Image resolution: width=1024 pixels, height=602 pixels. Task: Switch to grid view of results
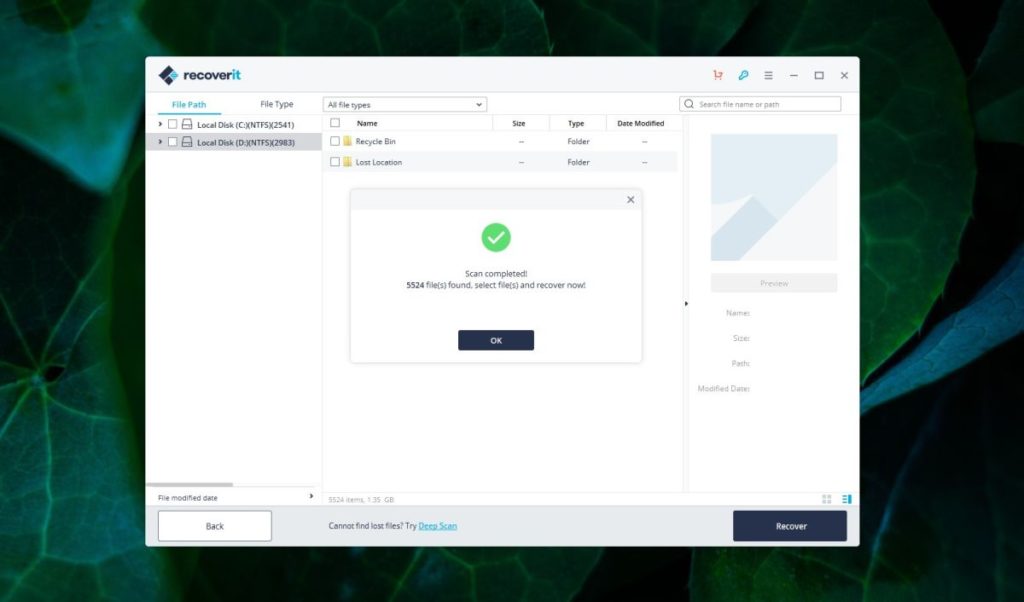pos(826,498)
